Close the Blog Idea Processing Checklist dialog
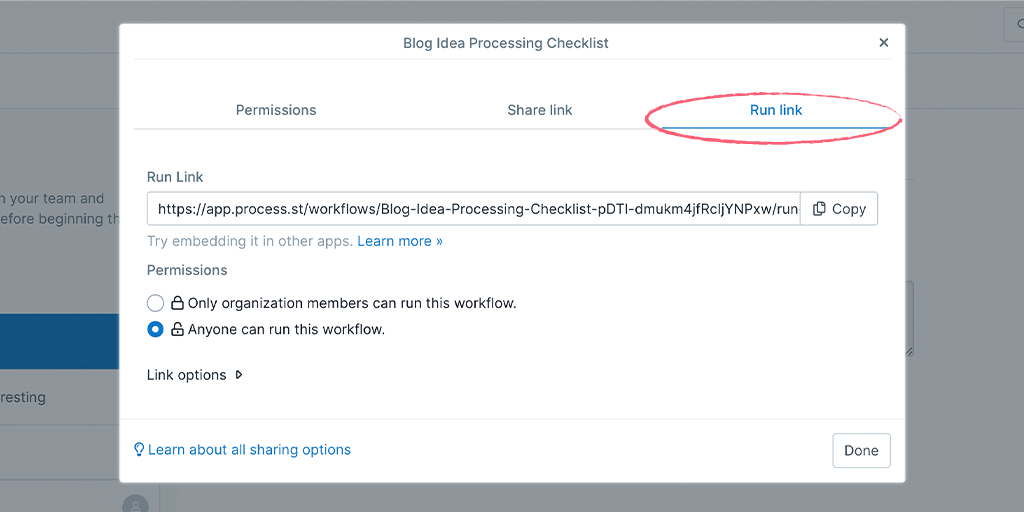The height and width of the screenshot is (512, 1024). 884,43
